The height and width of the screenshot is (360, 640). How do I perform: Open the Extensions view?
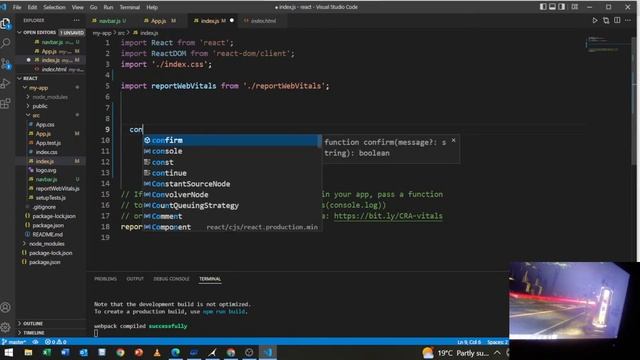point(6,103)
